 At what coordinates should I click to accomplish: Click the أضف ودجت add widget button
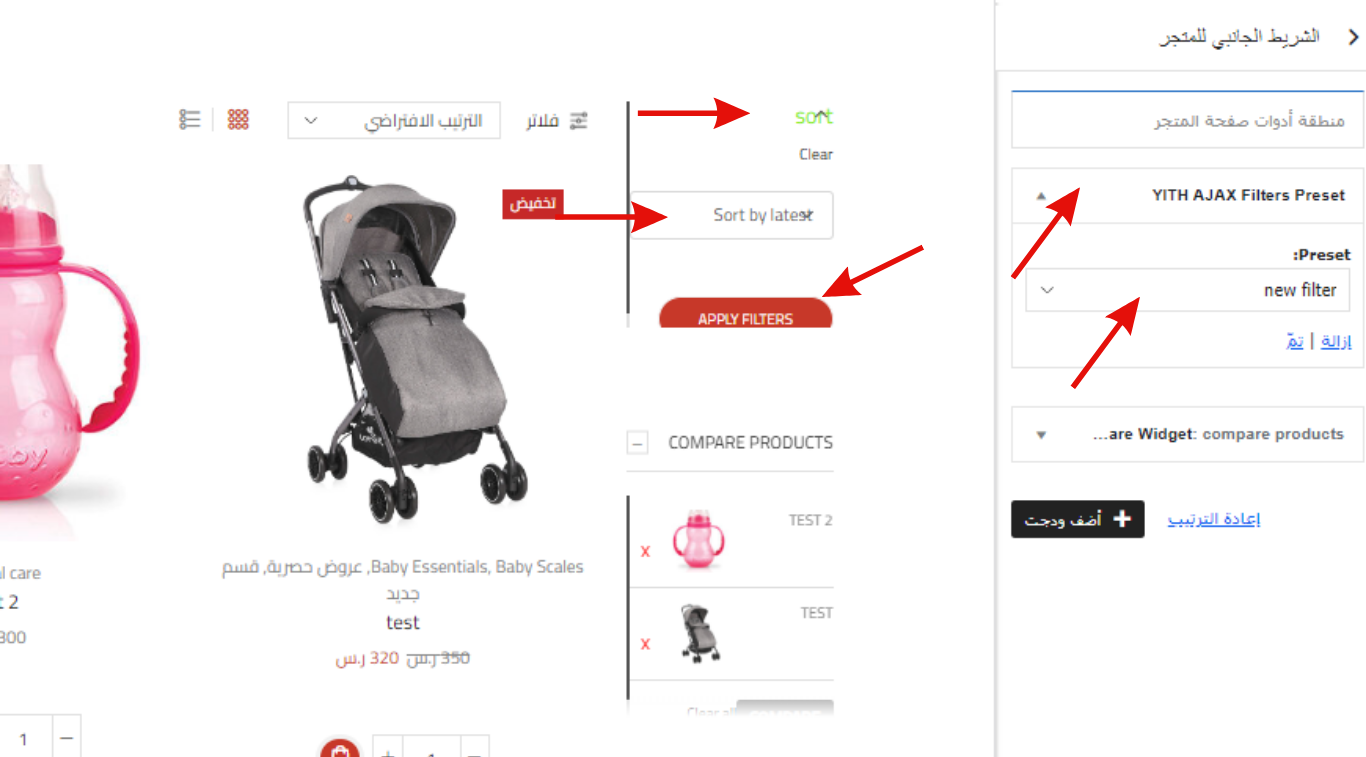1077,519
